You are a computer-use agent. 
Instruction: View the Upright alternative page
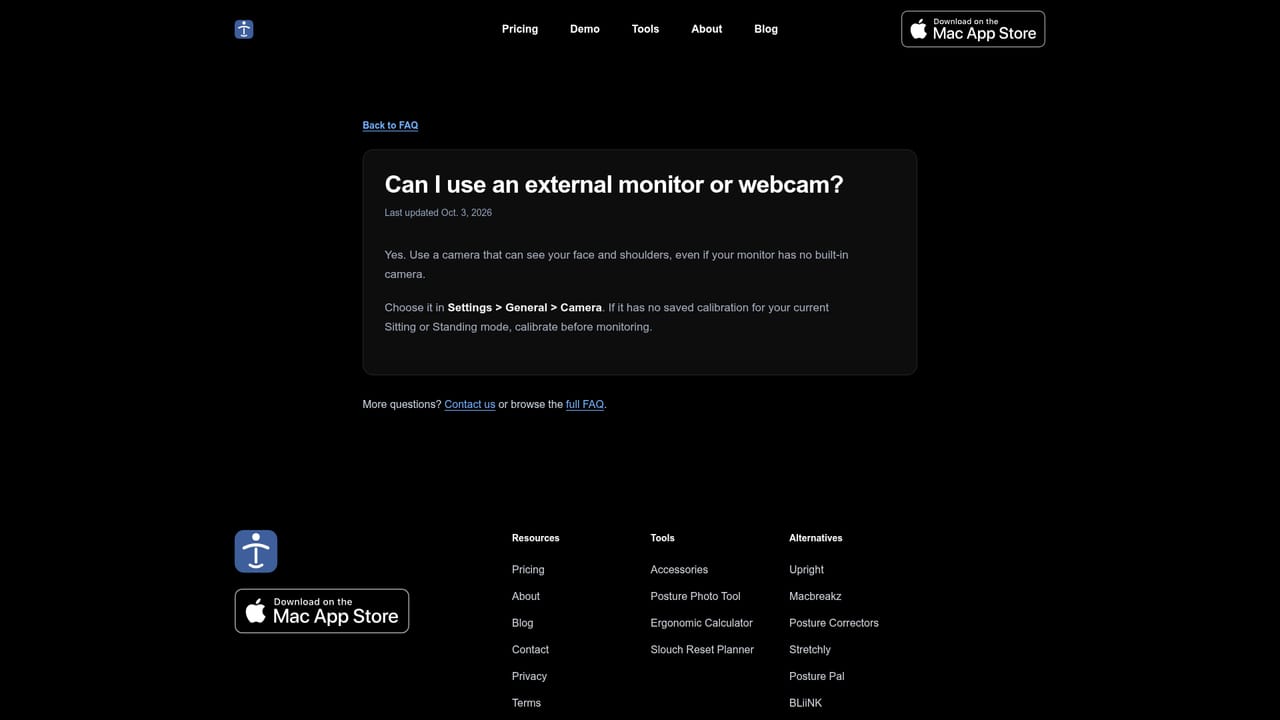point(807,570)
